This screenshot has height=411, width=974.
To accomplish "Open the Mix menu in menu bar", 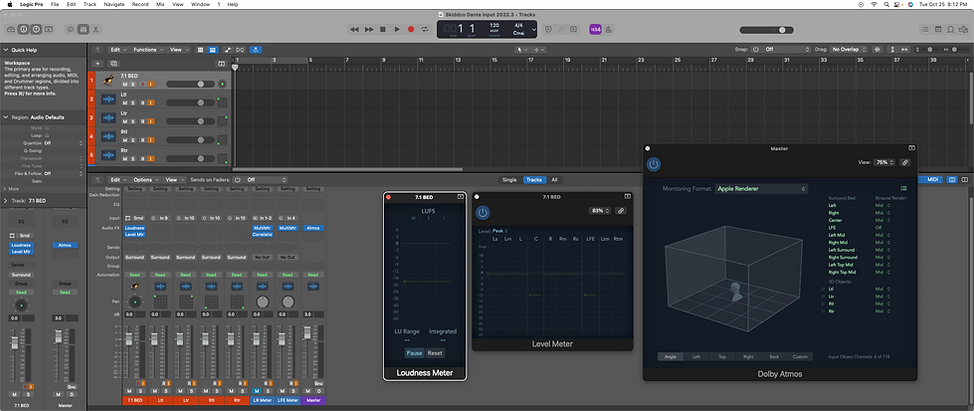I will 158,4.
